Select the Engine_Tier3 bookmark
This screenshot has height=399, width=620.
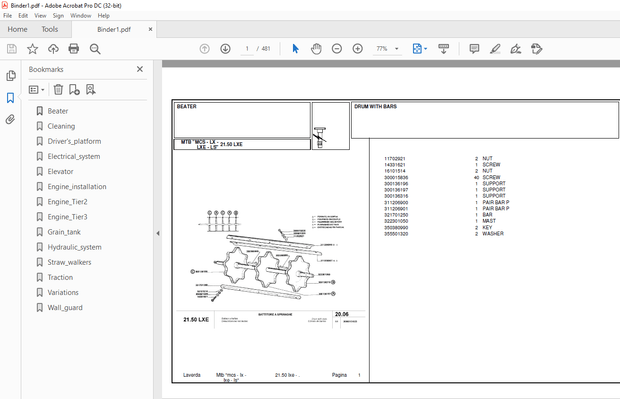pos(68,217)
